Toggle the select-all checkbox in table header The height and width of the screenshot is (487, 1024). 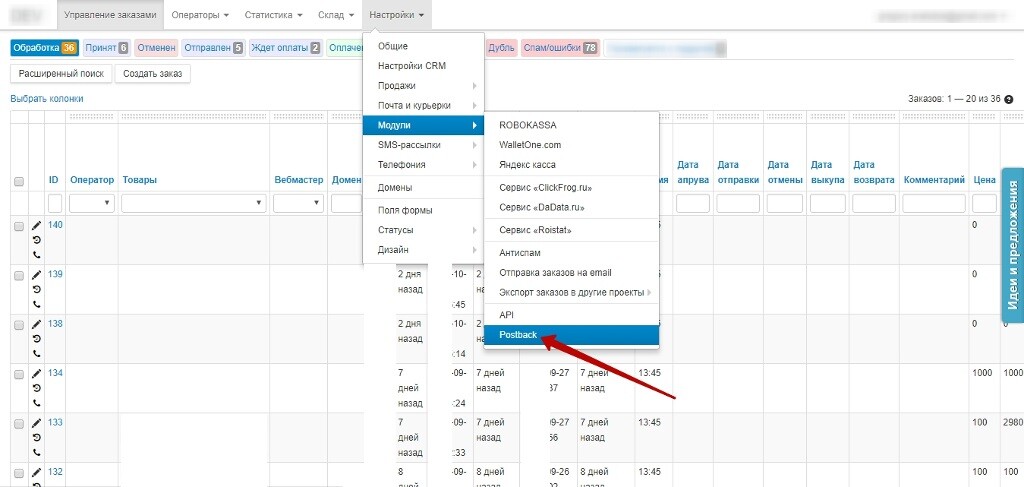pyautogui.click(x=19, y=181)
